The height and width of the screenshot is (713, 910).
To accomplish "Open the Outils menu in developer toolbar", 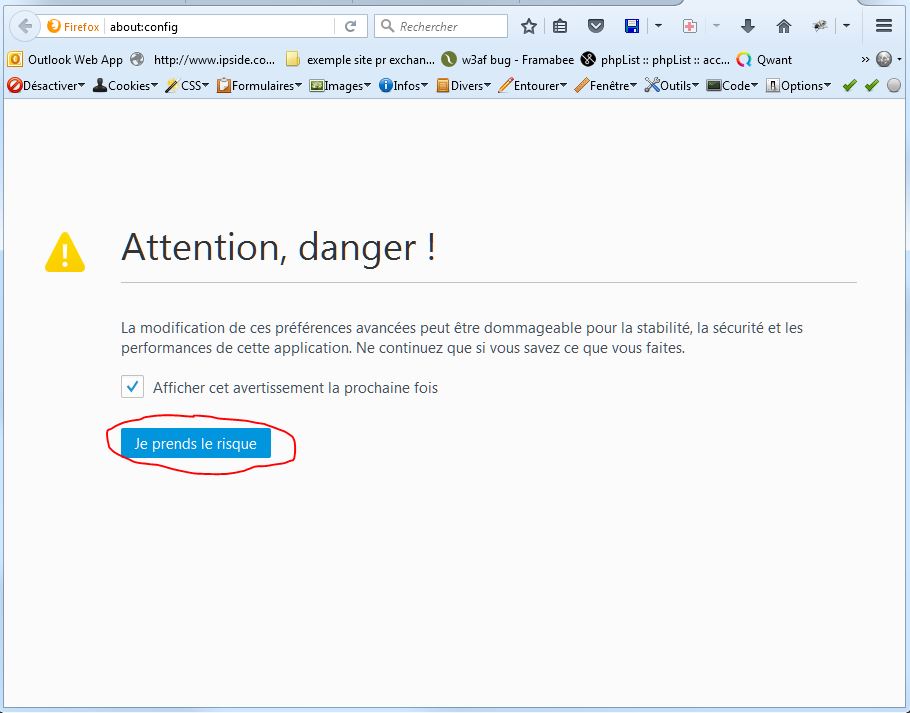I will click(672, 86).
